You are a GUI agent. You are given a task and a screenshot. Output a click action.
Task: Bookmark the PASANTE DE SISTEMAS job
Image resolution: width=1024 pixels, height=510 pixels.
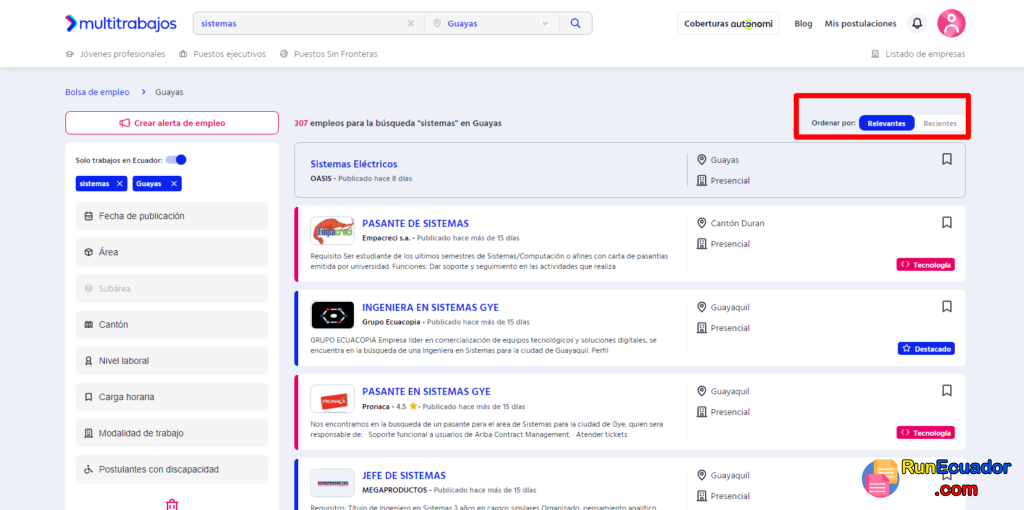pyautogui.click(x=947, y=223)
